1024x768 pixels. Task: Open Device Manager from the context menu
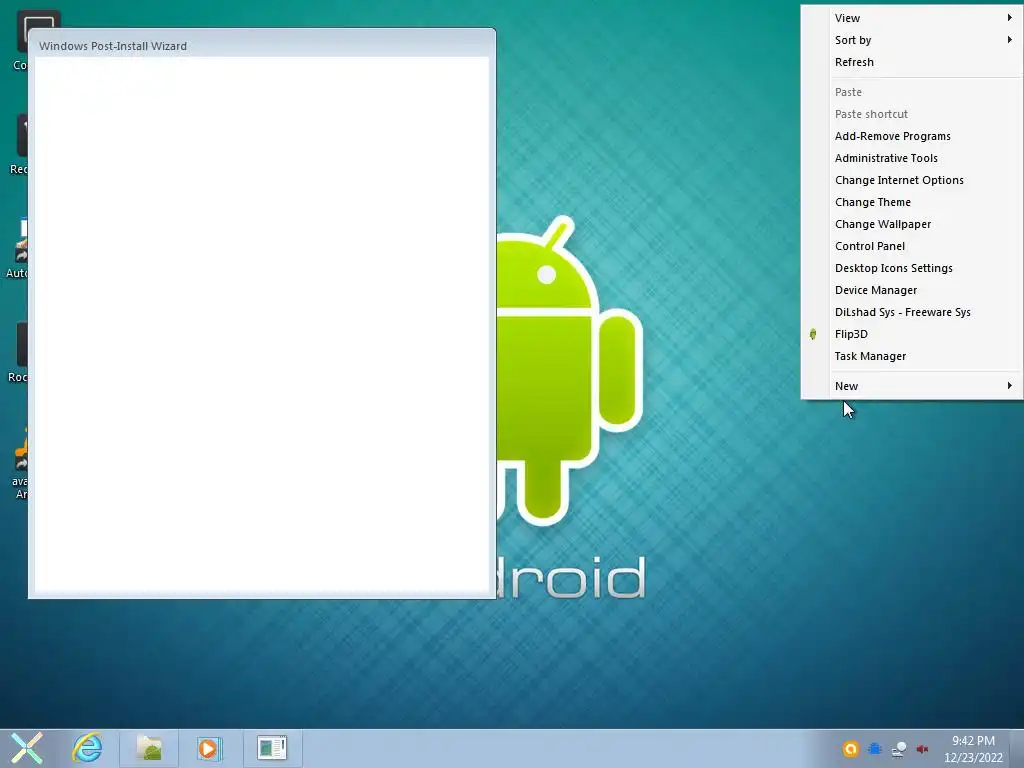[912, 290]
